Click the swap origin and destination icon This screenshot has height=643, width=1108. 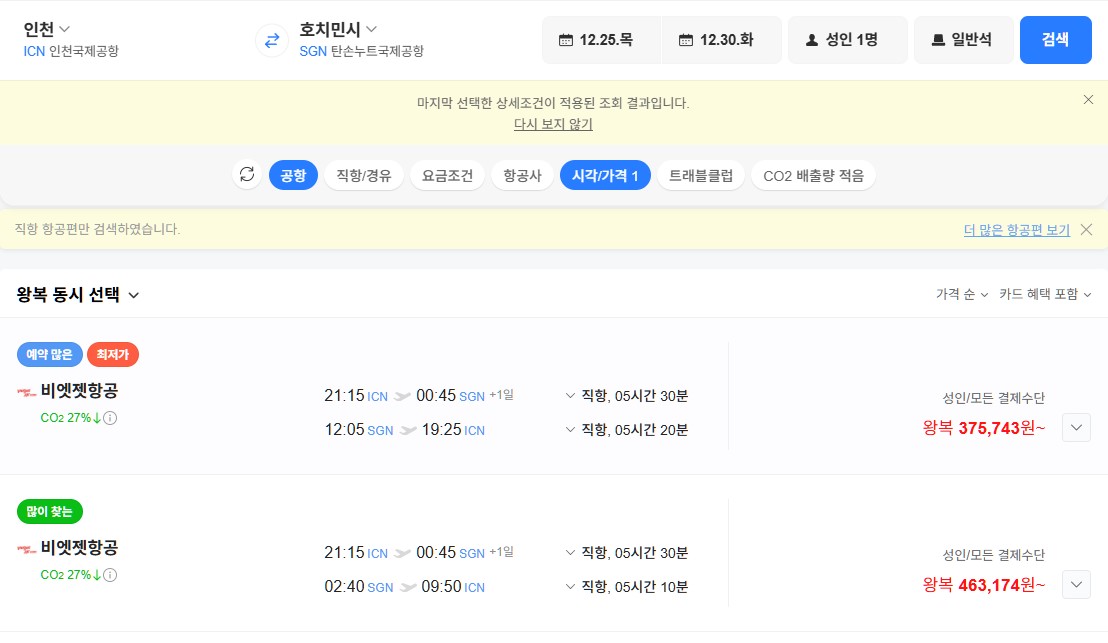pos(271,40)
